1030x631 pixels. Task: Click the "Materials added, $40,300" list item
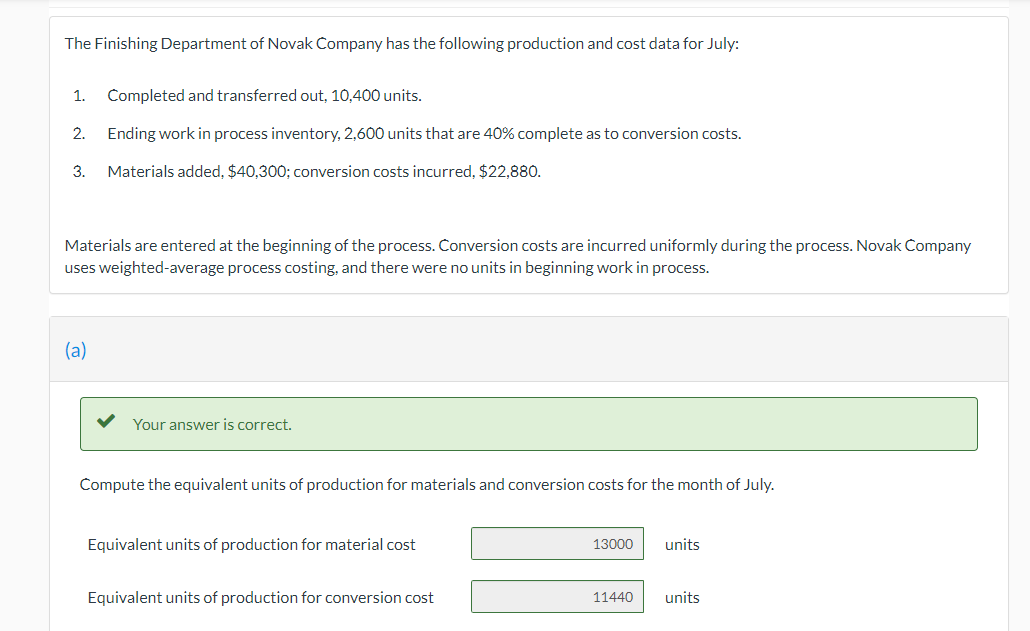[324, 171]
